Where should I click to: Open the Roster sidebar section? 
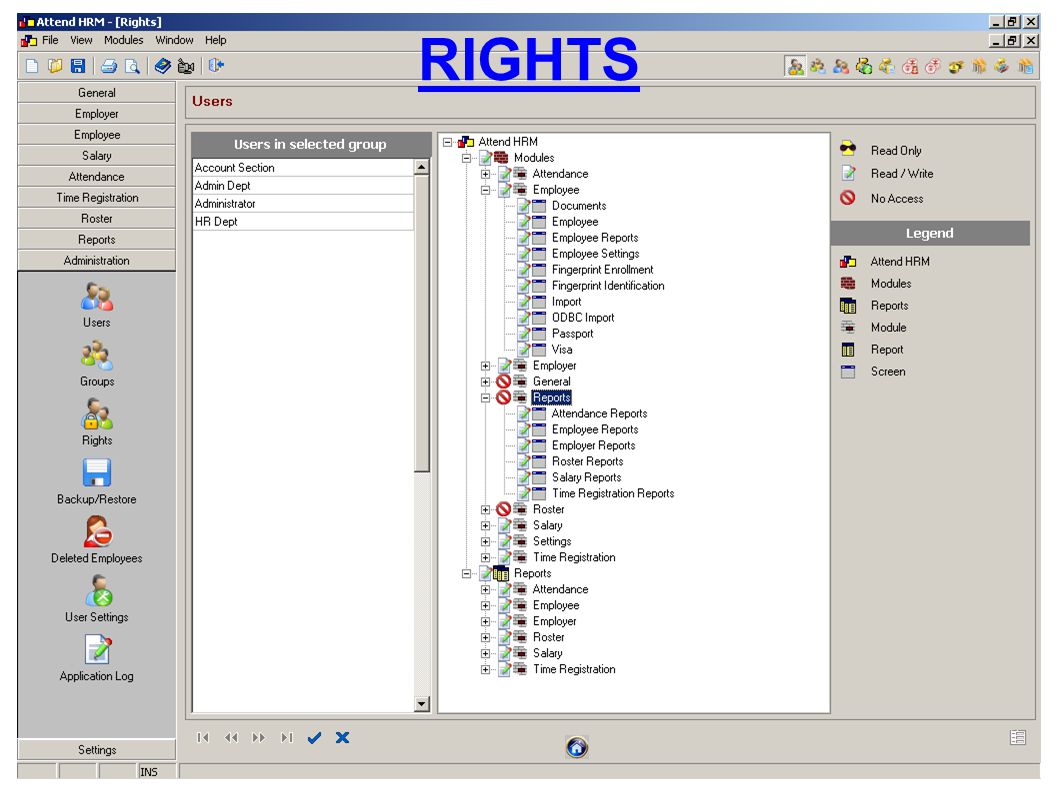96,218
